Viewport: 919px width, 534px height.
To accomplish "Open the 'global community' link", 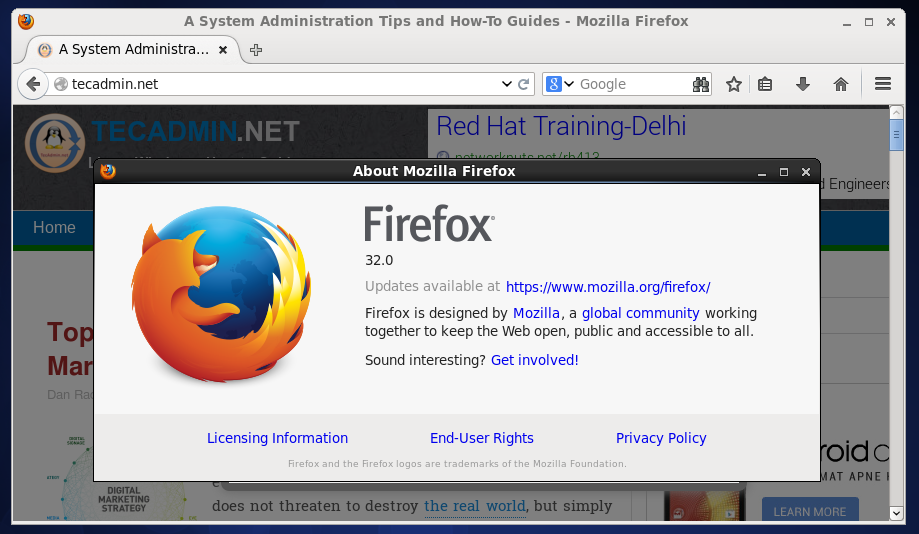I will click(641, 313).
